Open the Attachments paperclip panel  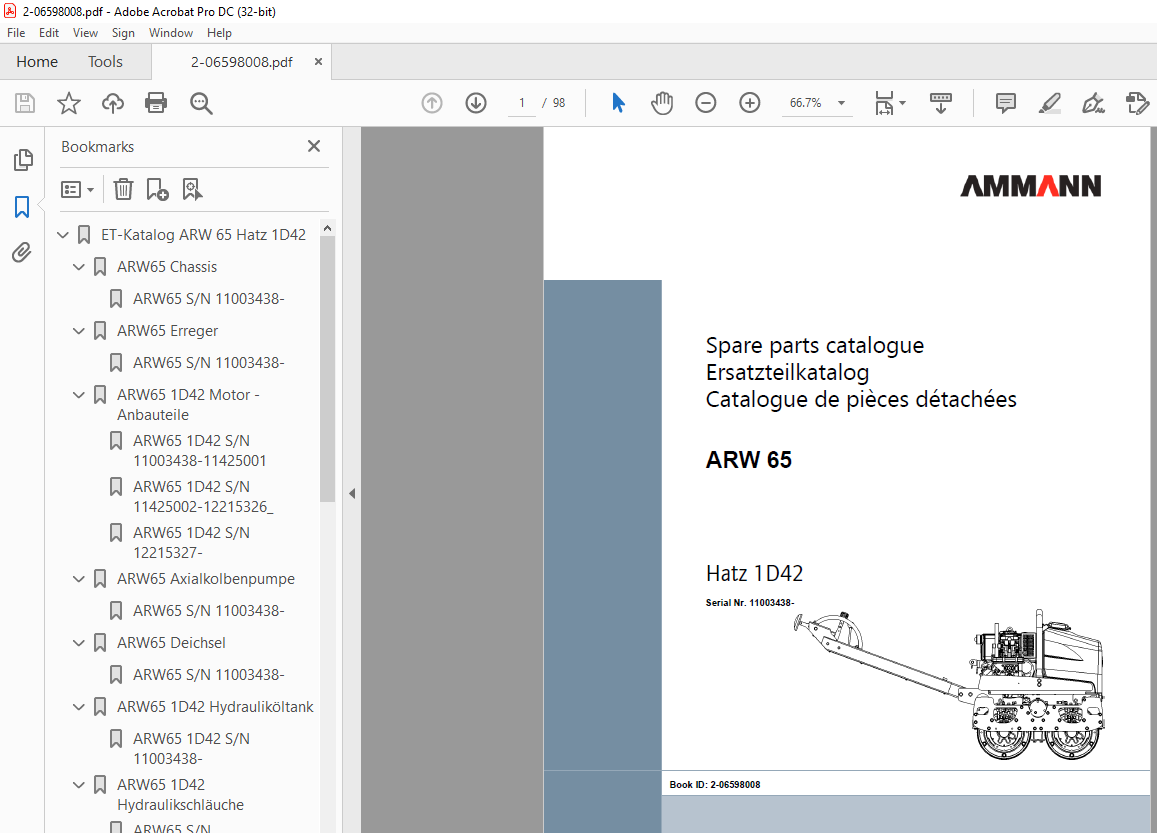(22, 252)
